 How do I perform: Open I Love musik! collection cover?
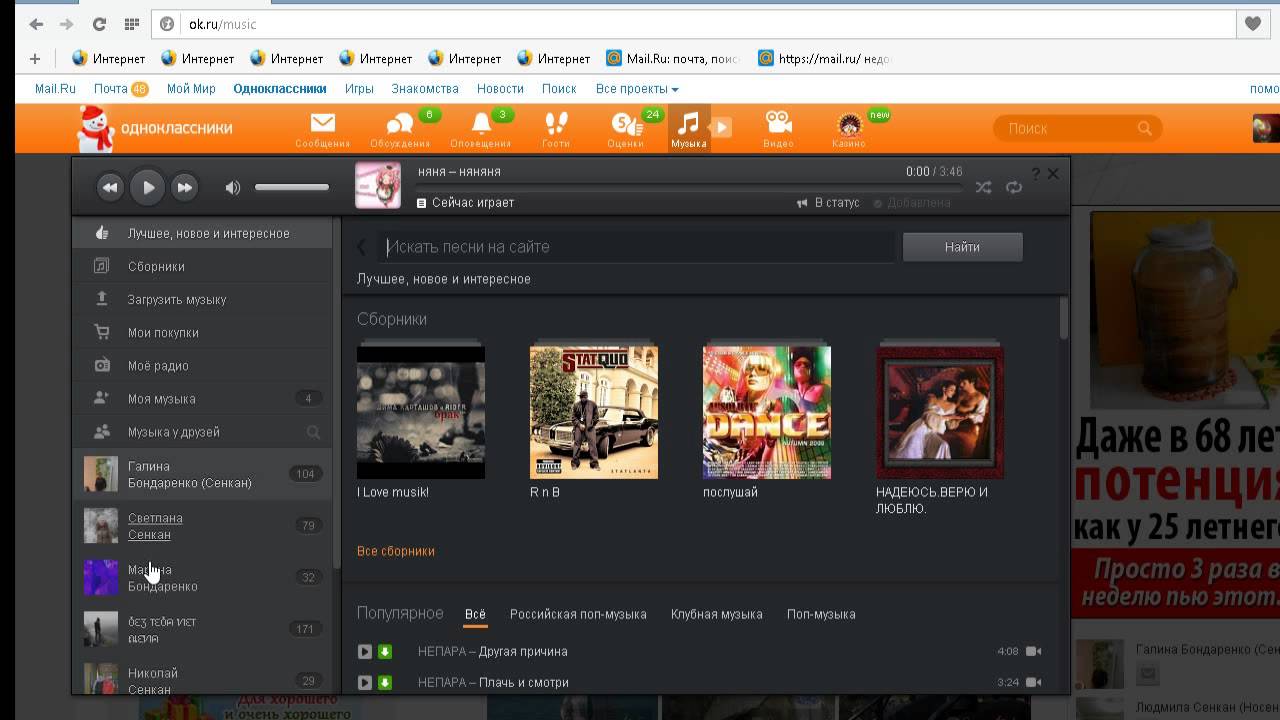(x=421, y=412)
